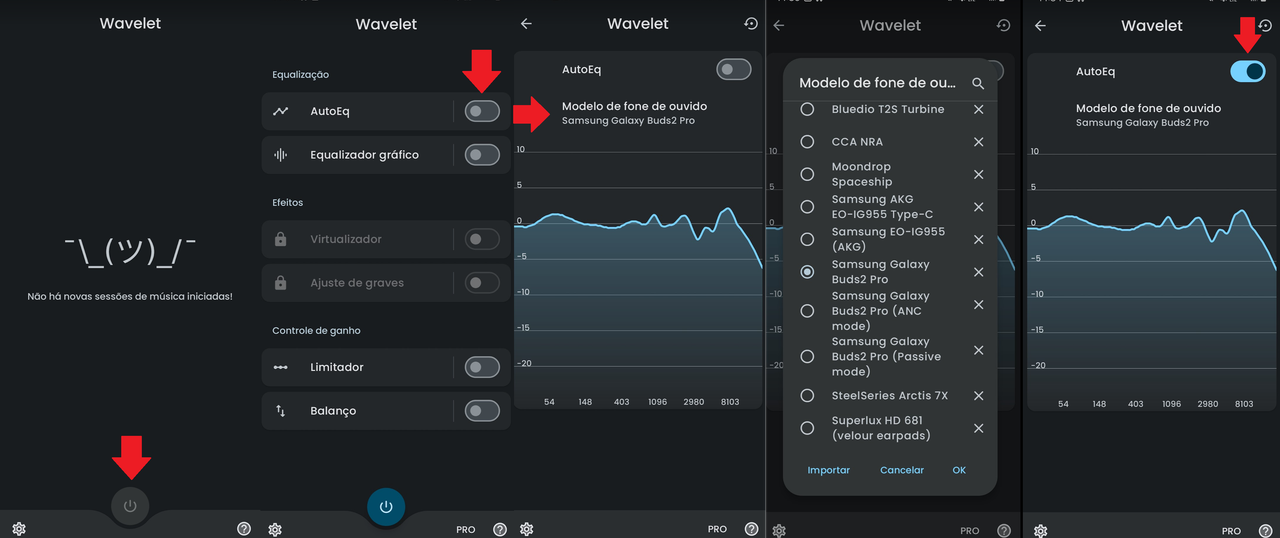Select Superlux HD 681 (velour earpads) radio
The width and height of the screenshot is (1280, 538).
pyautogui.click(x=807, y=428)
